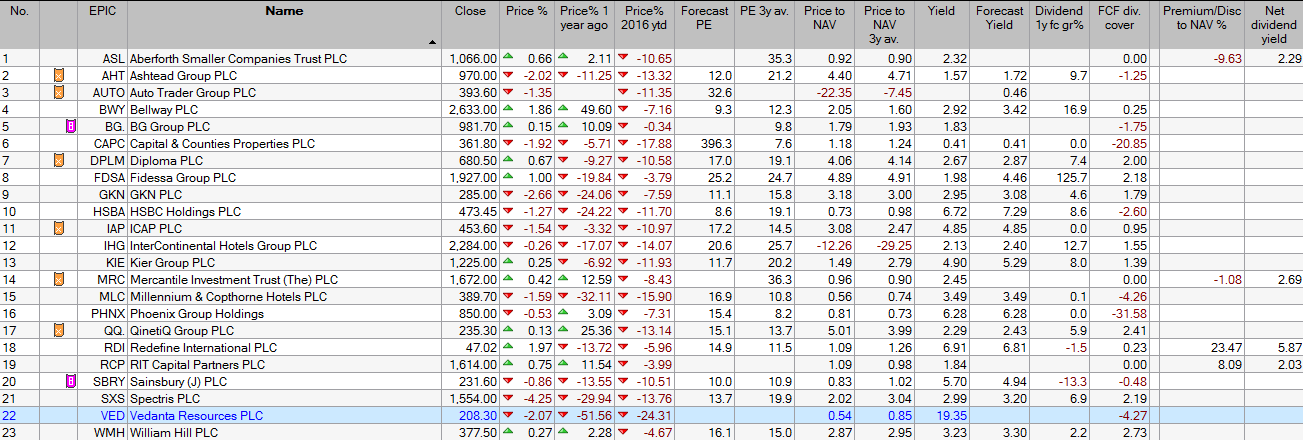Viewport: 1303px width, 440px height.
Task: Open the magenta flag icon in the BG. row
Action: (x=71, y=127)
